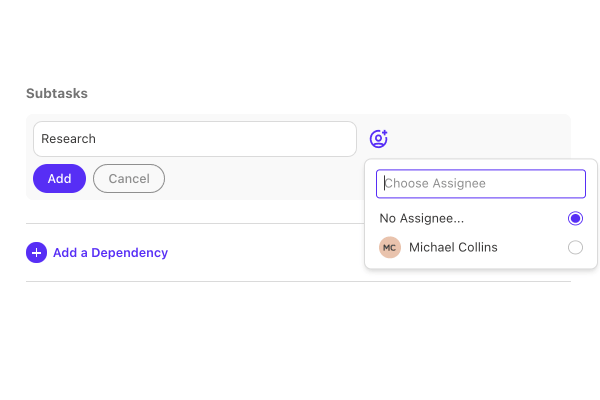
Task: Choose the No Assignee... option label
Action: click(x=422, y=218)
